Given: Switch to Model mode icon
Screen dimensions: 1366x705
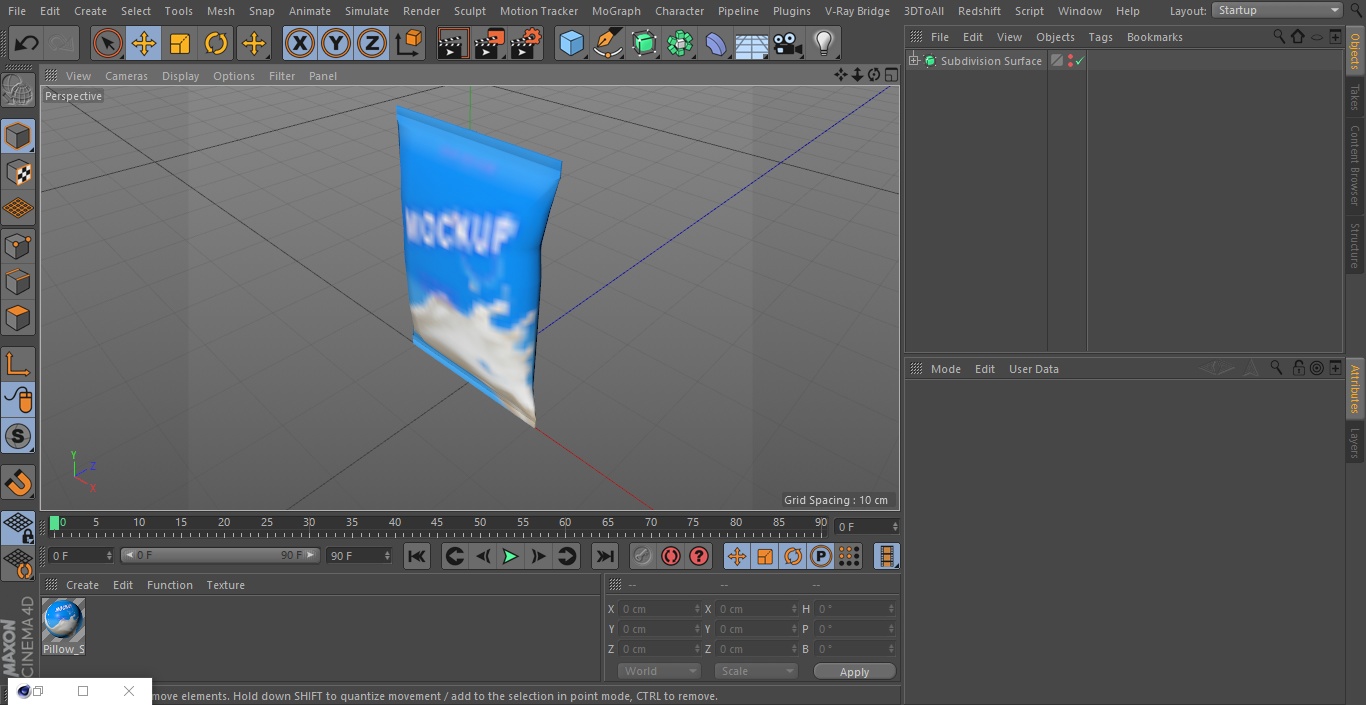Looking at the screenshot, I should [x=18, y=136].
